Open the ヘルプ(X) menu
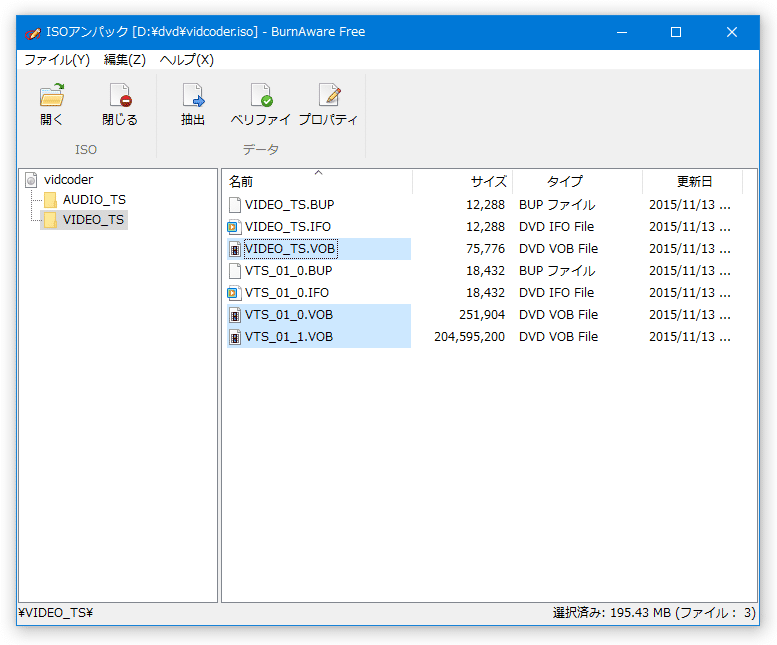The width and height of the screenshot is (777, 645). [x=187, y=60]
